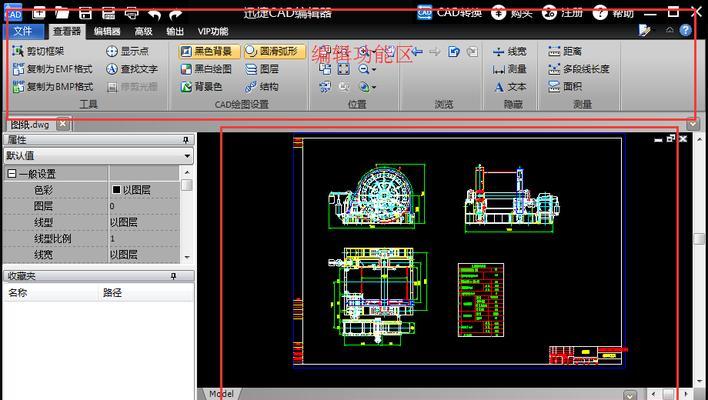Collapse the ribbon with the up chevron
The width and height of the screenshot is (708, 400).
(x=670, y=30)
